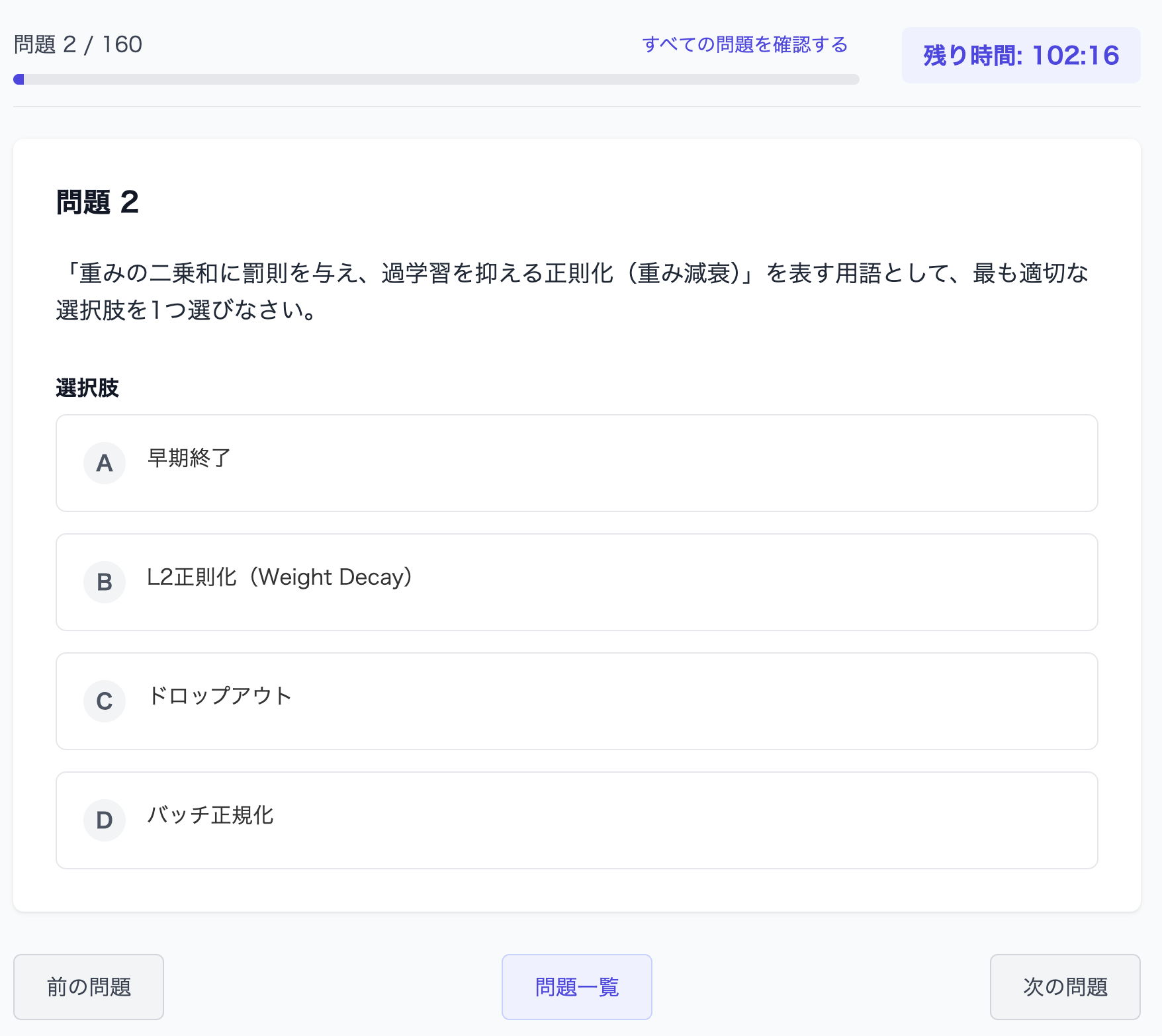Screen dimensions: 1162x1036
Task: Click the circular D badge
Action: (x=104, y=820)
